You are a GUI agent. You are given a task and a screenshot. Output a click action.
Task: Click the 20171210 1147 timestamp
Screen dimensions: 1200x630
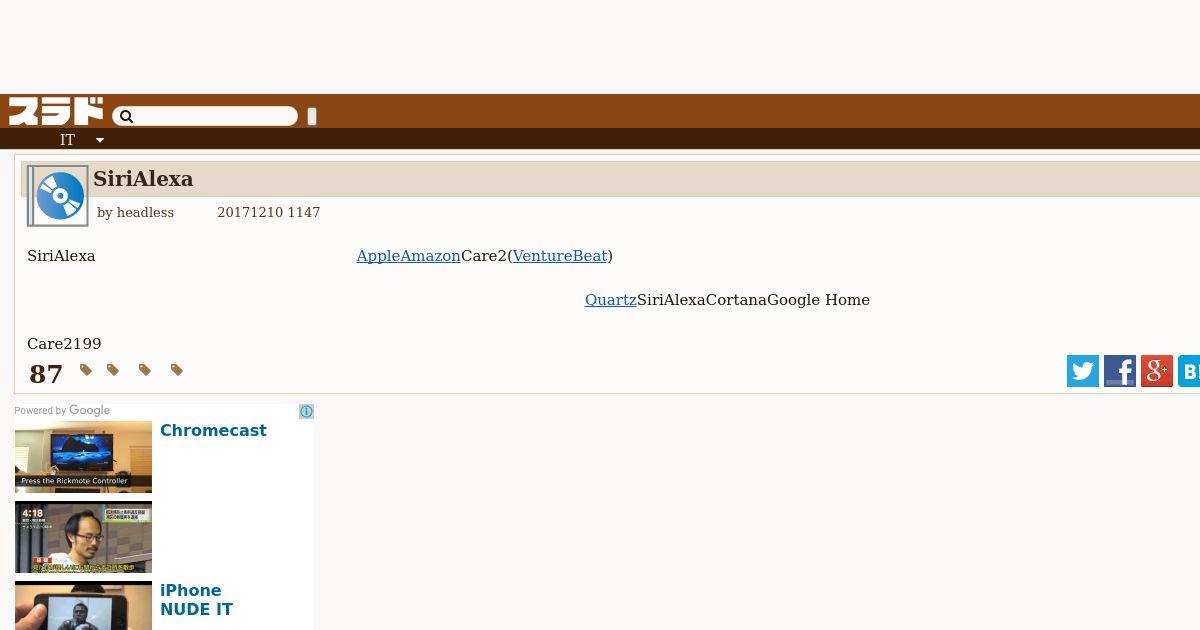click(x=268, y=213)
